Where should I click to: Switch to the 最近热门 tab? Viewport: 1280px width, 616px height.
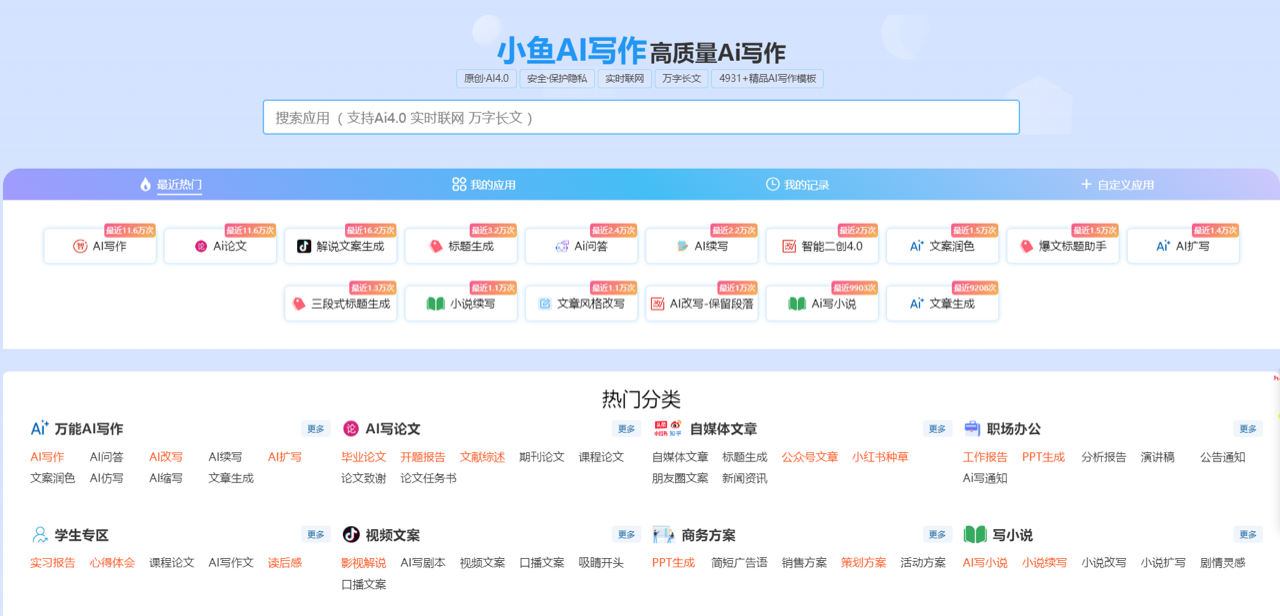click(172, 185)
